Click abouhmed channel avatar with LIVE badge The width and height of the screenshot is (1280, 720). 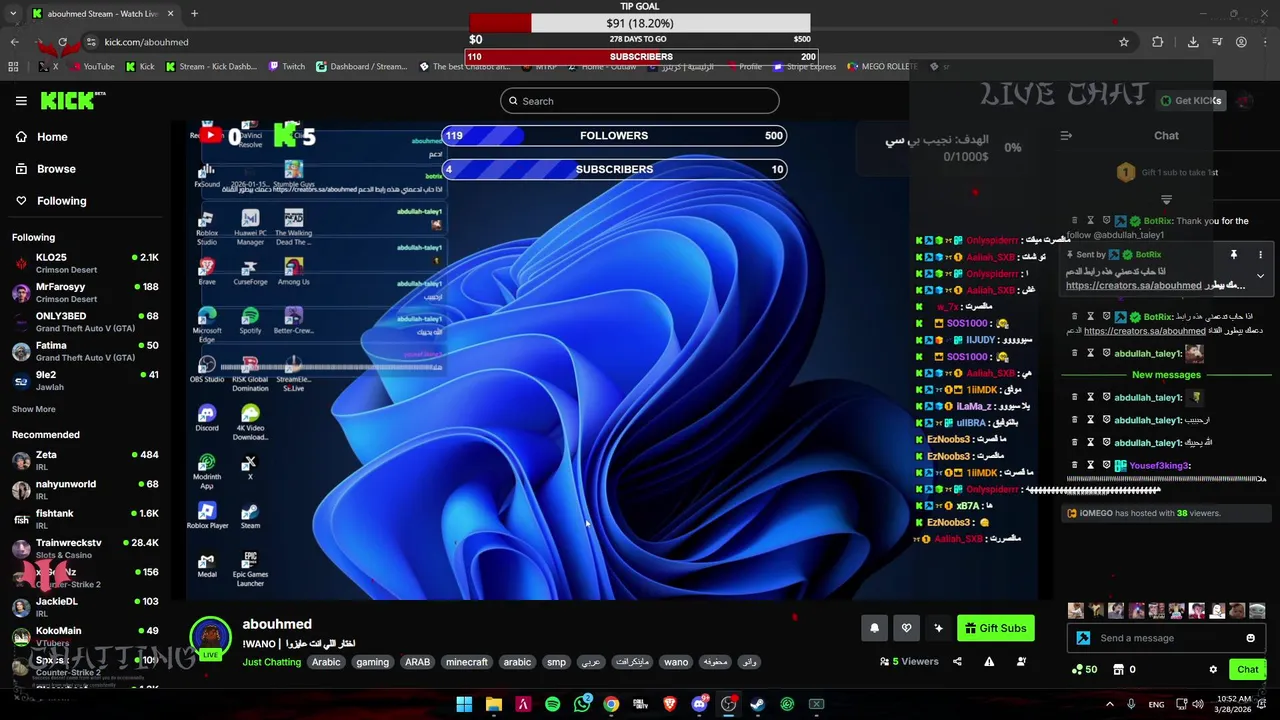210,638
